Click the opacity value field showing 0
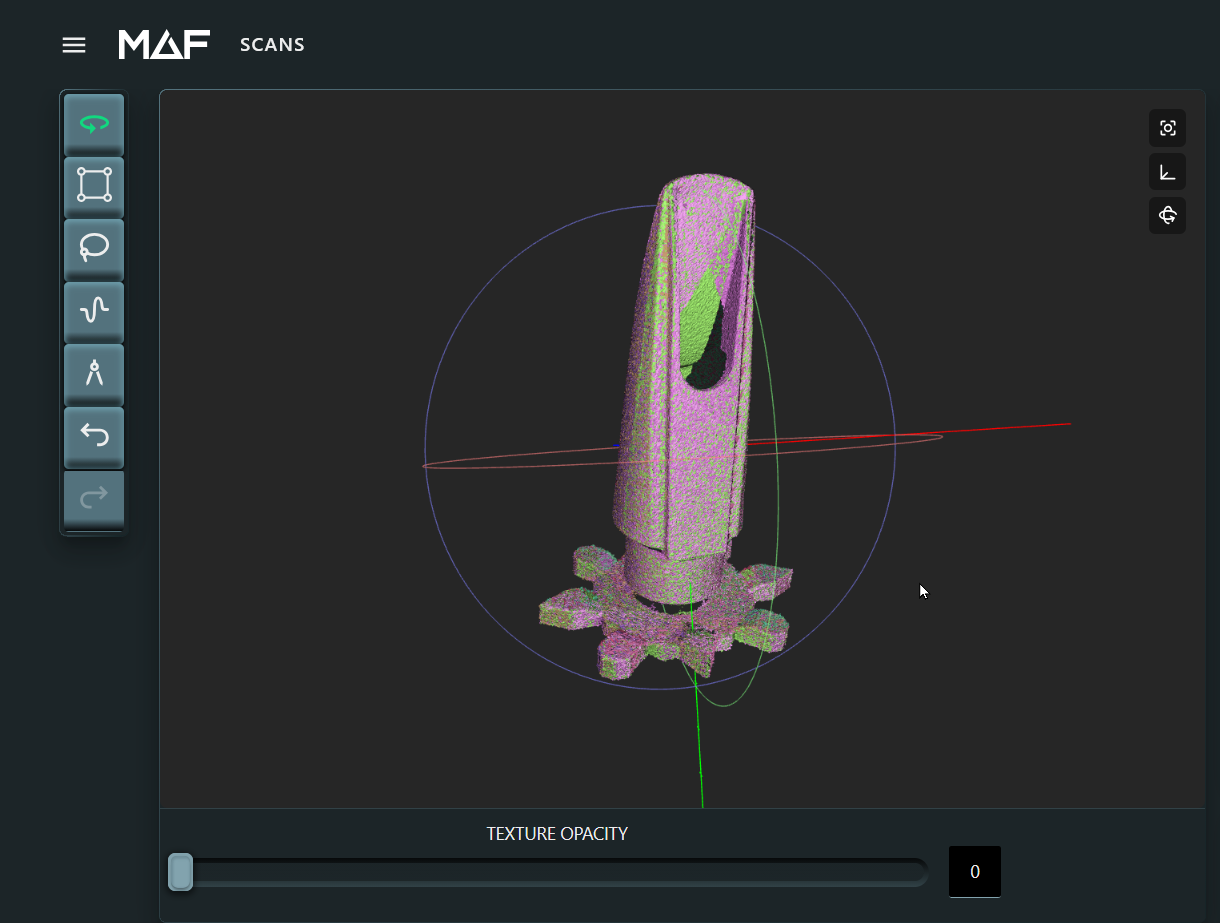 pos(974,871)
